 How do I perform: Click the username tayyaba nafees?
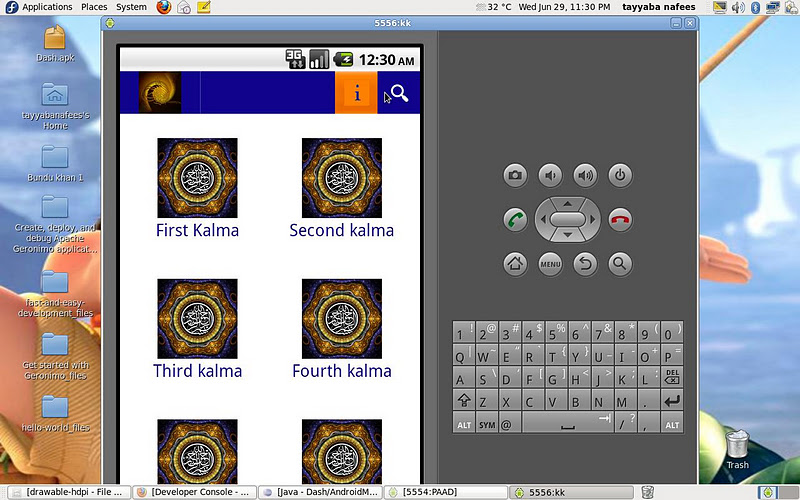(x=659, y=7)
